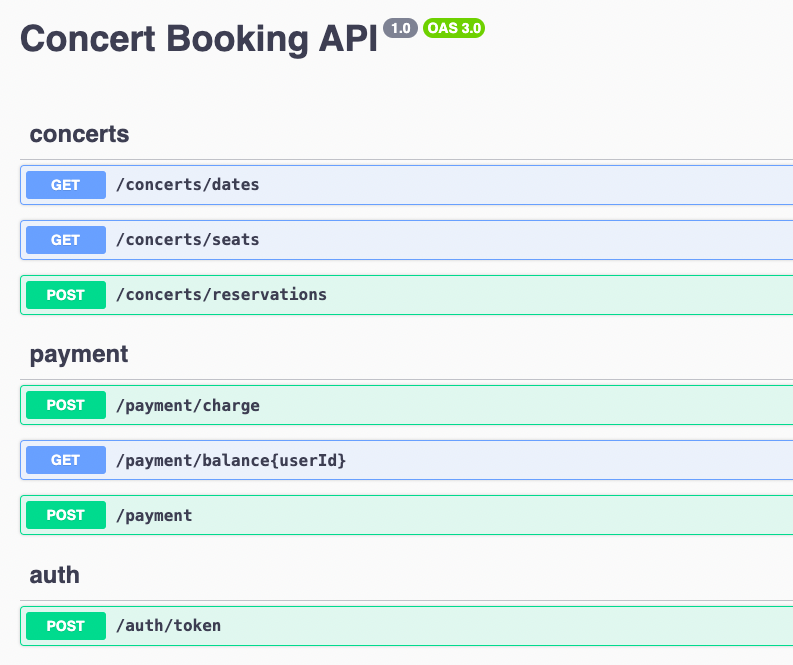Open the /payment/charge endpoint path

coord(188,405)
